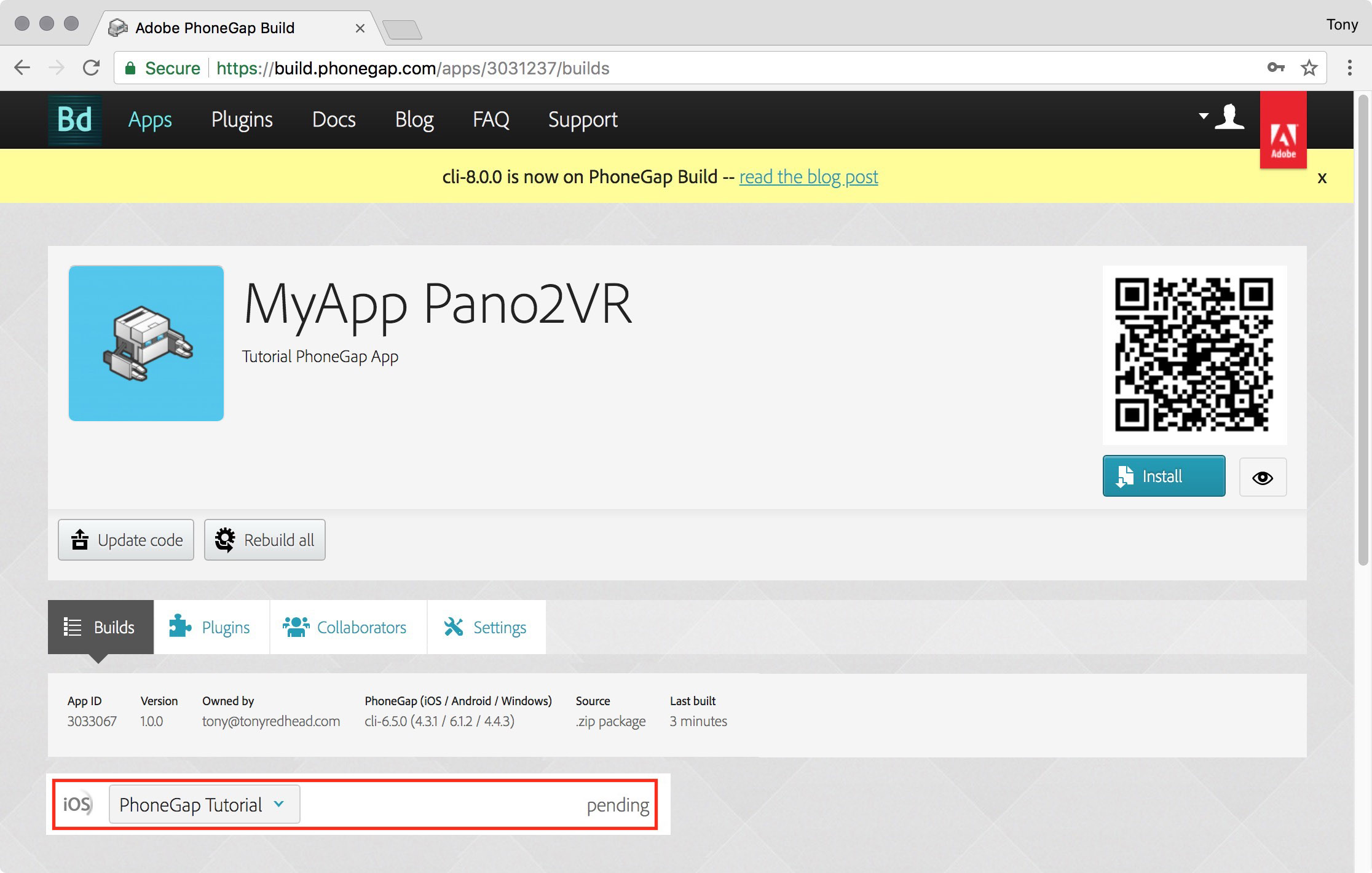Image resolution: width=1372 pixels, height=873 pixels.
Task: Open the Chrome three-dot menu
Action: tap(1350, 68)
